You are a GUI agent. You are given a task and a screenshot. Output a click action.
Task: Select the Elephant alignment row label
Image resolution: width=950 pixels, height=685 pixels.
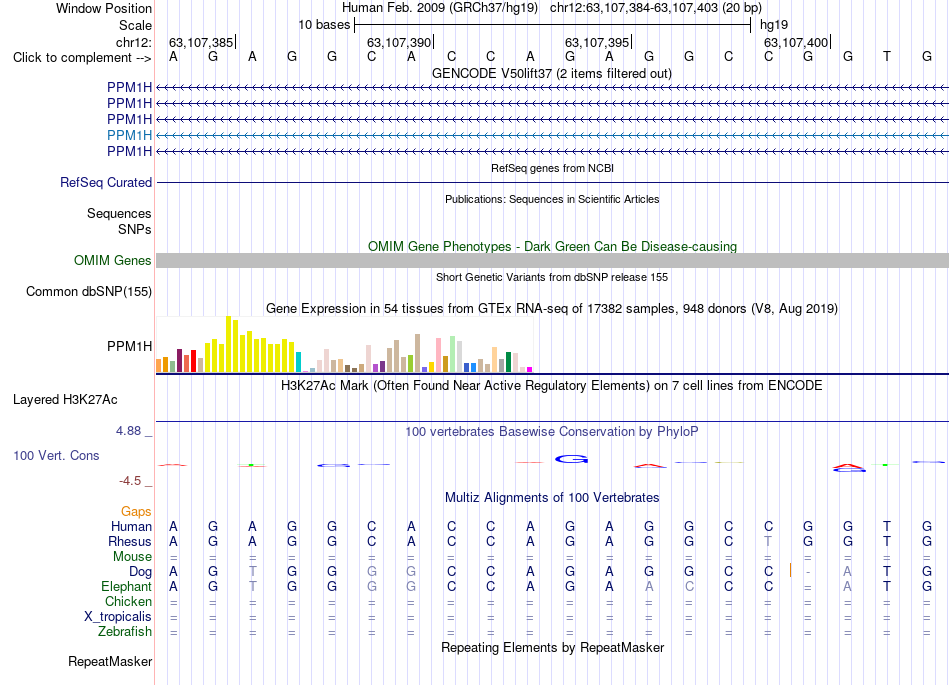click(x=126, y=586)
